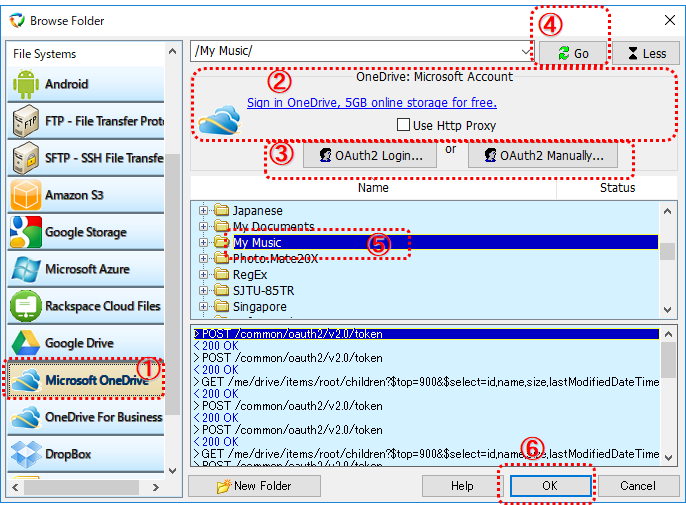This screenshot has height=505, width=686.
Task: Click file systems horizontal scroll left arrow
Action: click(x=15, y=487)
